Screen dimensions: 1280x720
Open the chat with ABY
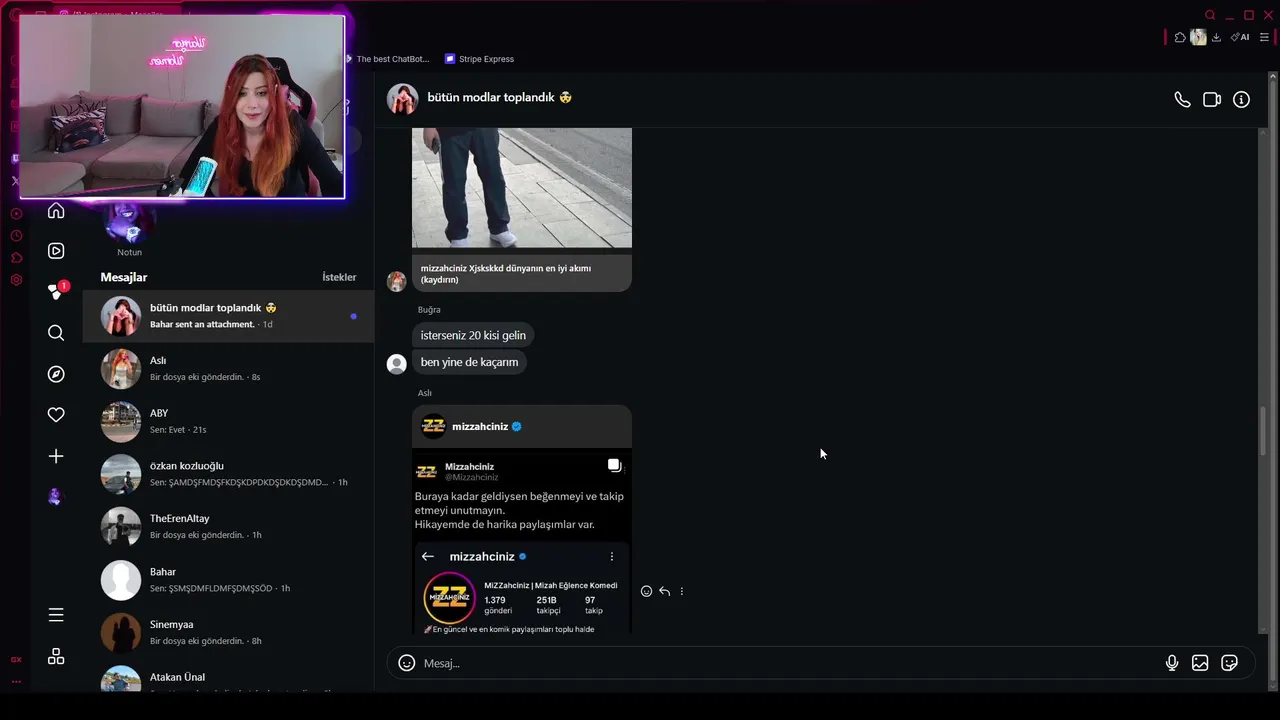(x=228, y=421)
